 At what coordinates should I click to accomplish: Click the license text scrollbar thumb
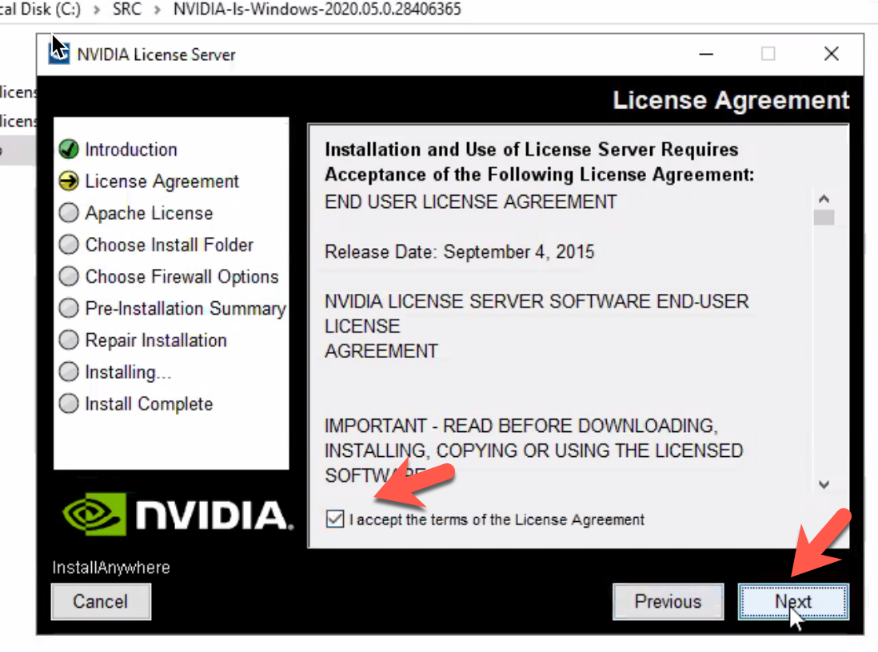click(x=824, y=217)
